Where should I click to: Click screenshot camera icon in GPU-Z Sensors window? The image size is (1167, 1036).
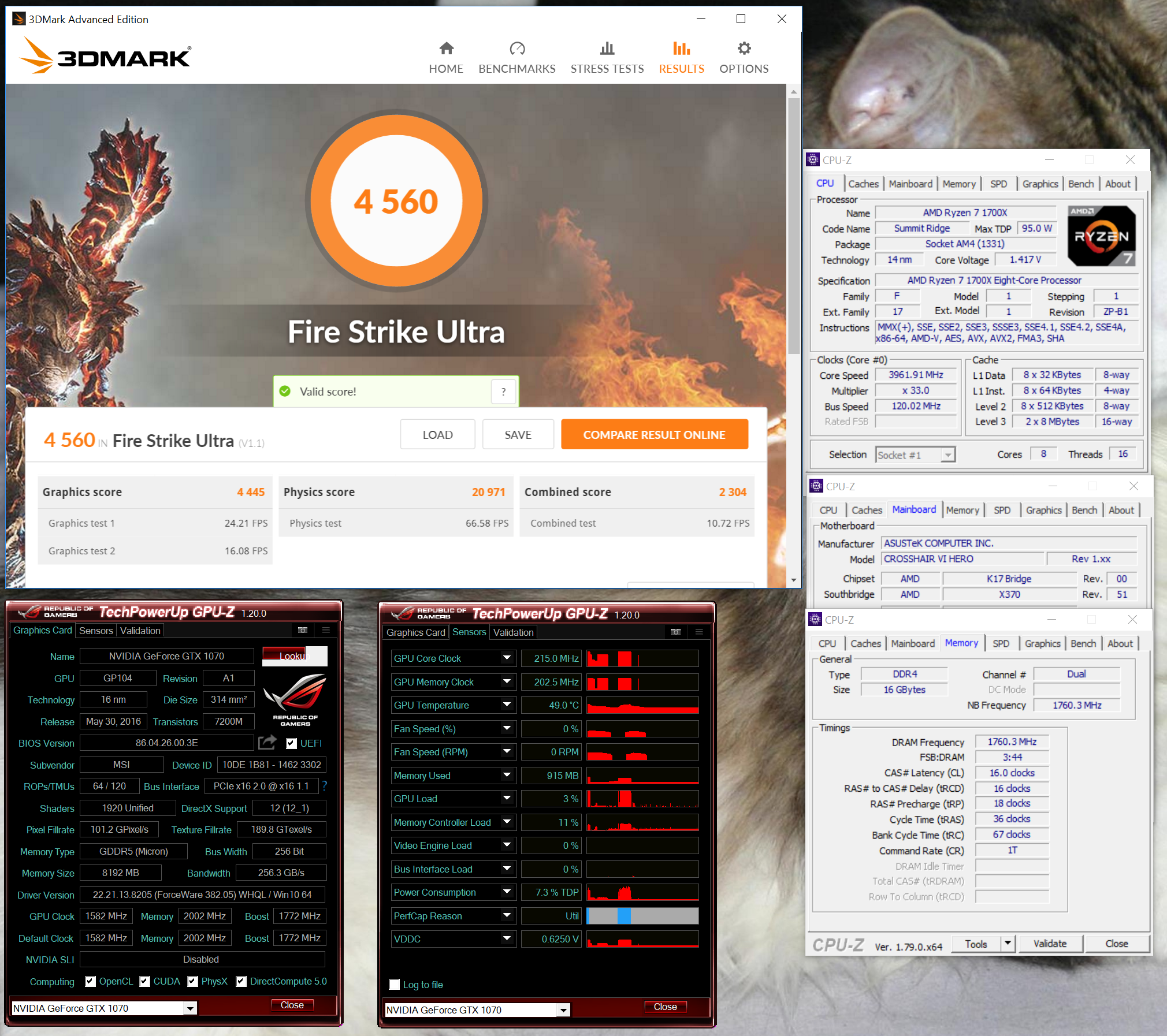click(675, 632)
